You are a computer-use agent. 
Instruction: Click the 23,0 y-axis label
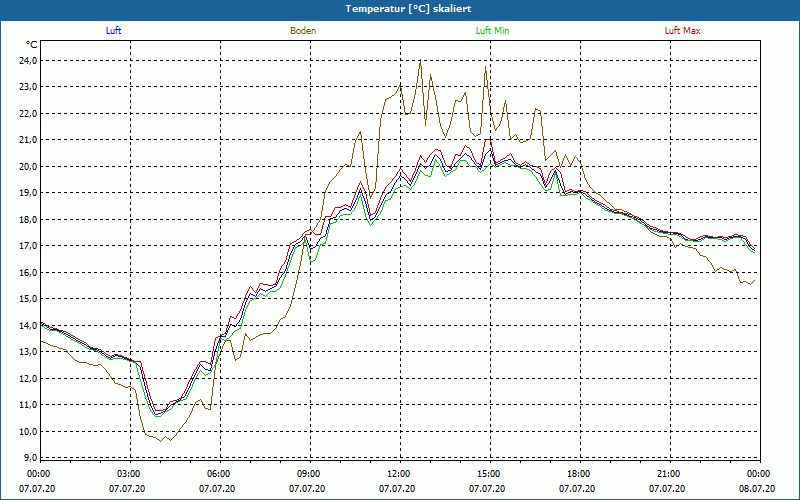(29, 87)
